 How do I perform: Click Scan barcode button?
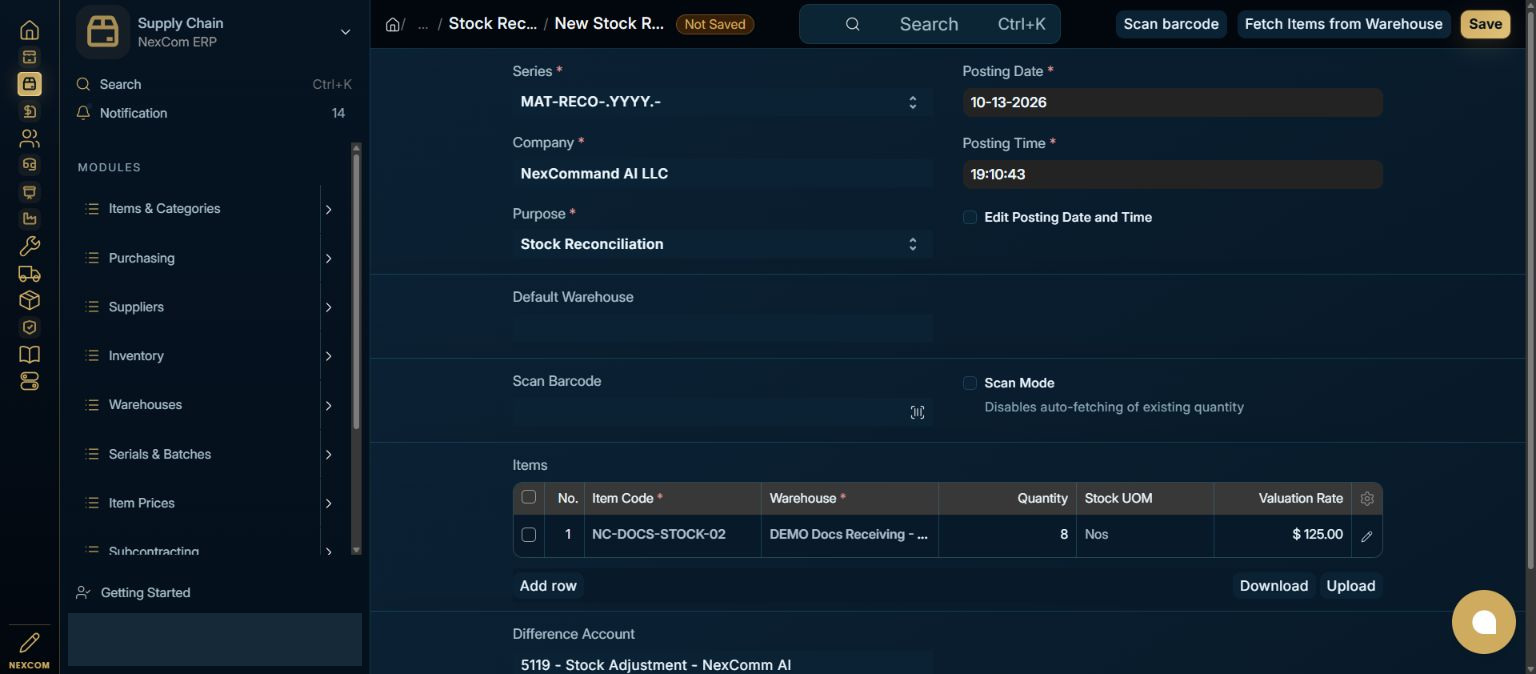(x=1171, y=24)
